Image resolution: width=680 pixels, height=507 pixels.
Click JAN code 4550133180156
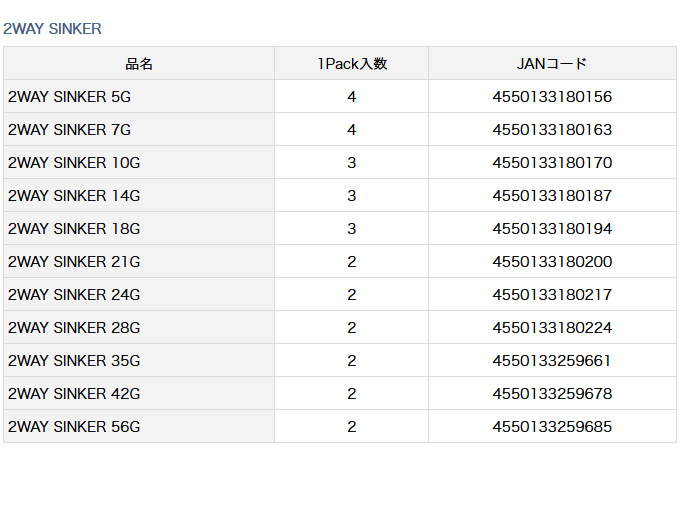(552, 97)
